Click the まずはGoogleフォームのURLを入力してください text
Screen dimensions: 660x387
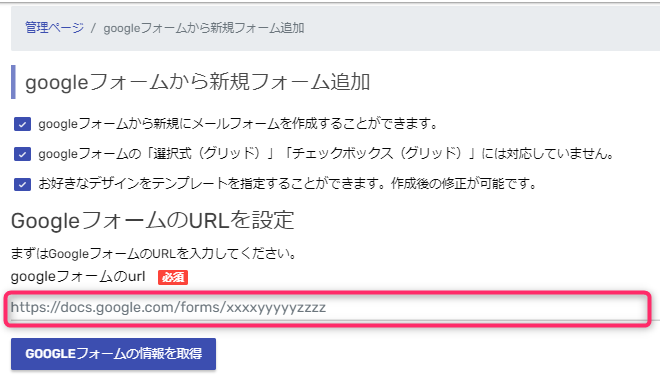[x=154, y=254]
